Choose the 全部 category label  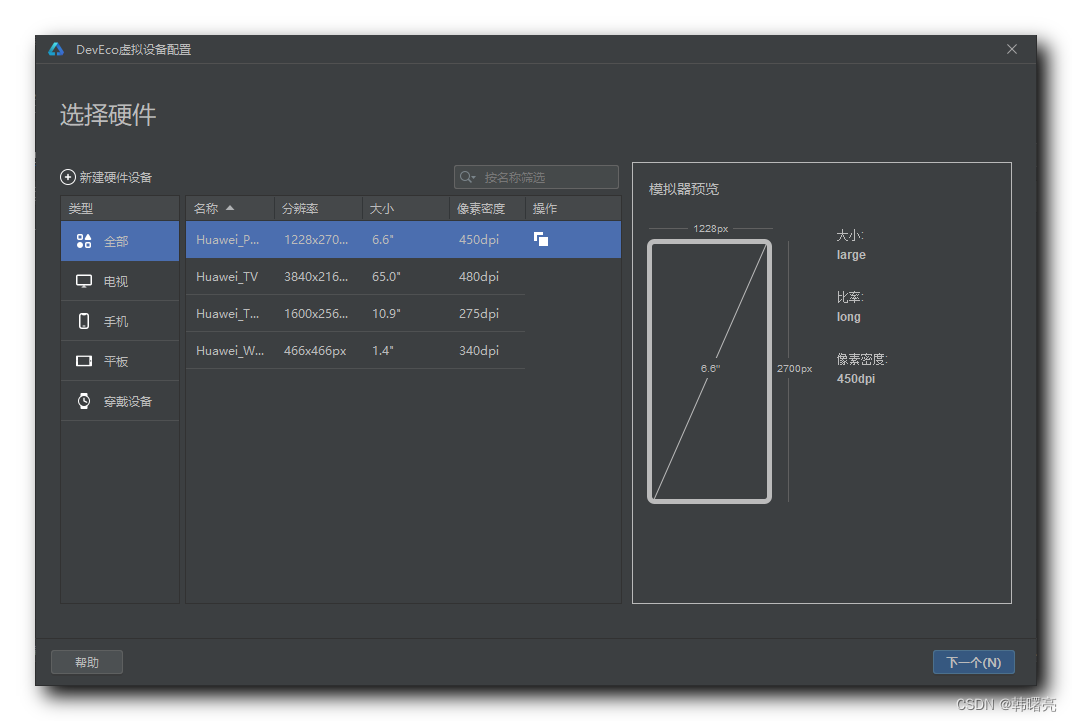[116, 241]
